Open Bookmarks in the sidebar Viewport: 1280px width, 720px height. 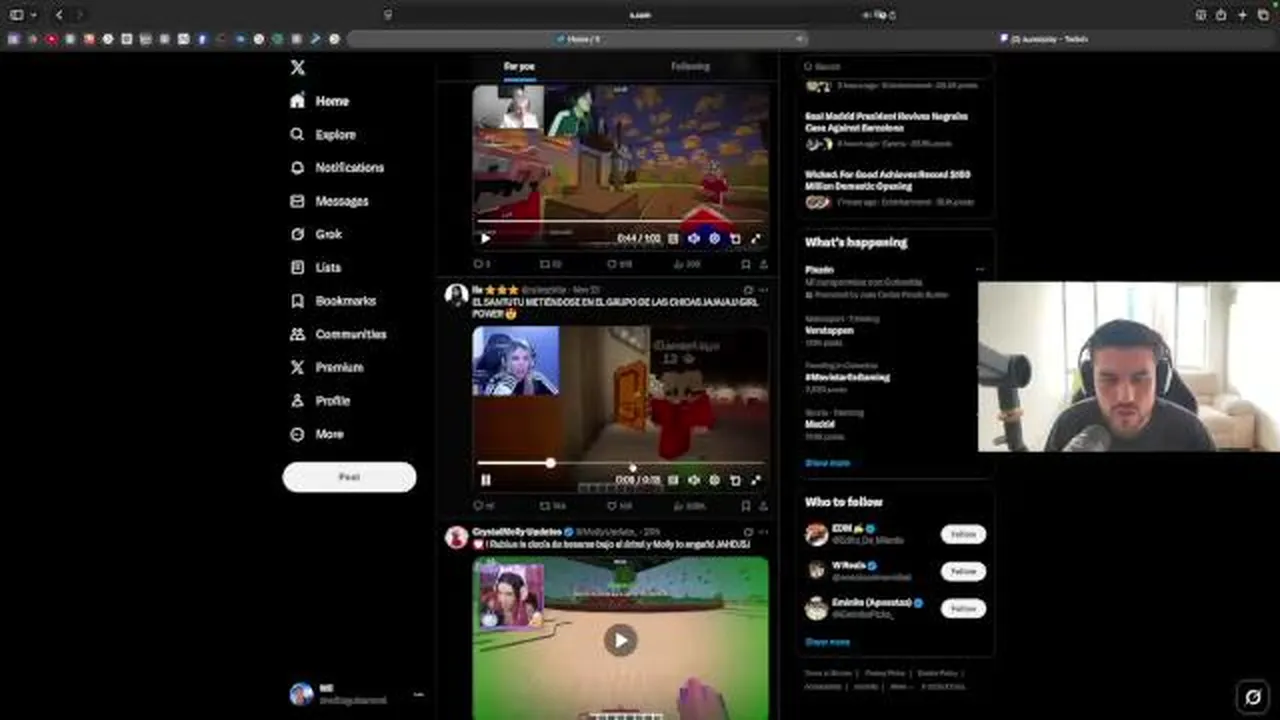click(x=332, y=301)
